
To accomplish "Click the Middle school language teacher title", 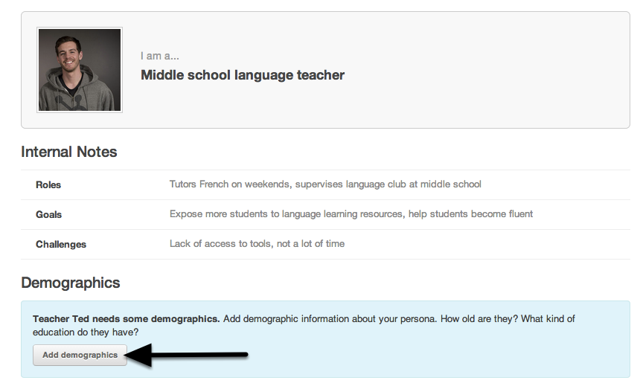I will (242, 75).
